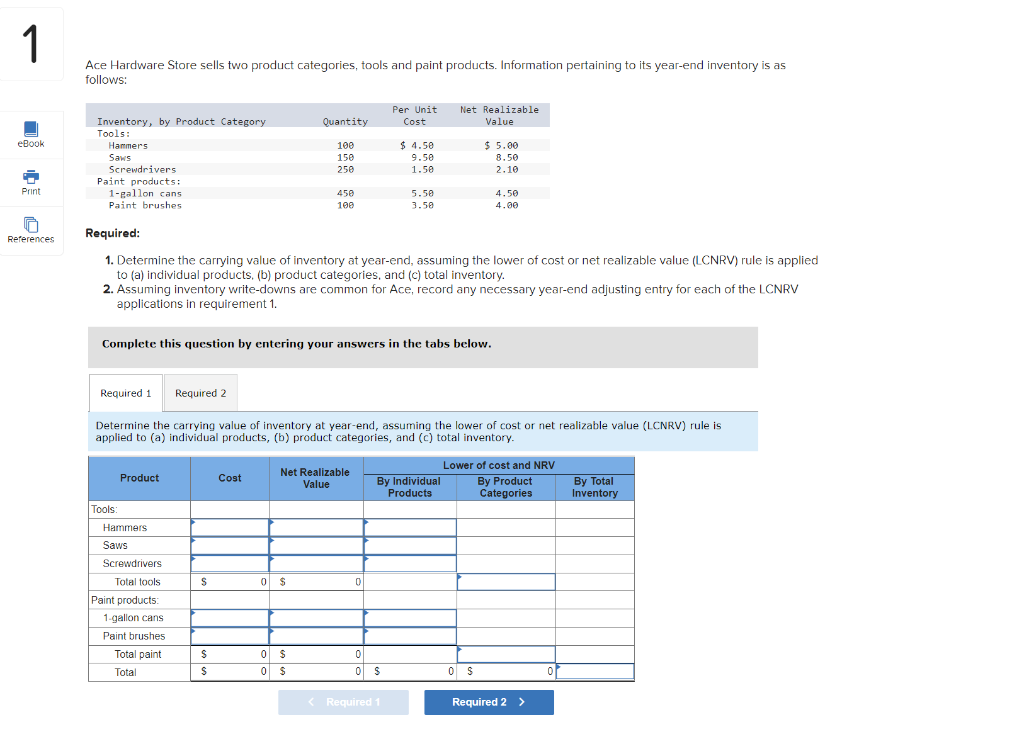Select the Paint brushes By Individual Products cell

[x=409, y=636]
